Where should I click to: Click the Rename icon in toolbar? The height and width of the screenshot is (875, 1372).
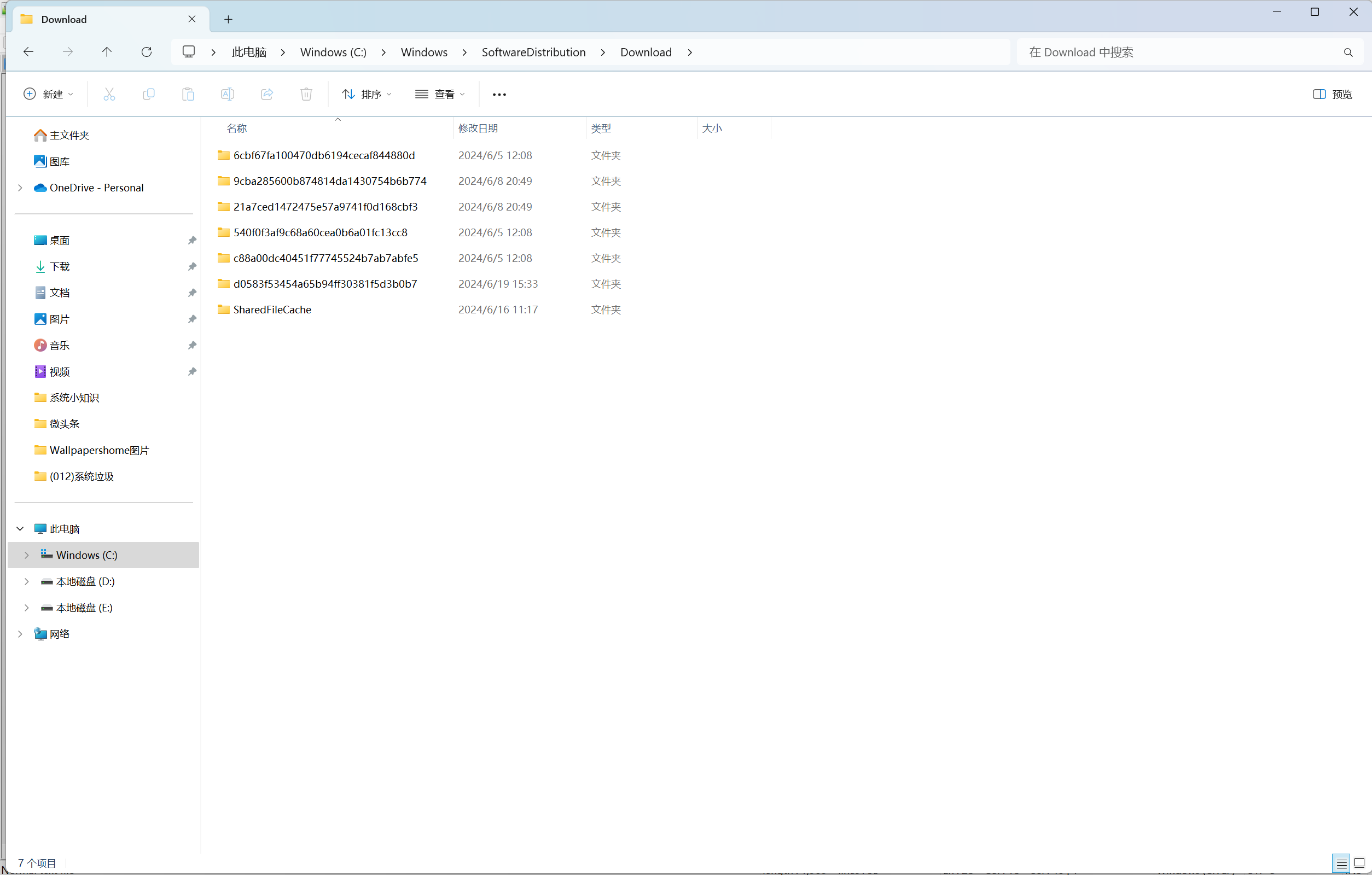(x=228, y=94)
